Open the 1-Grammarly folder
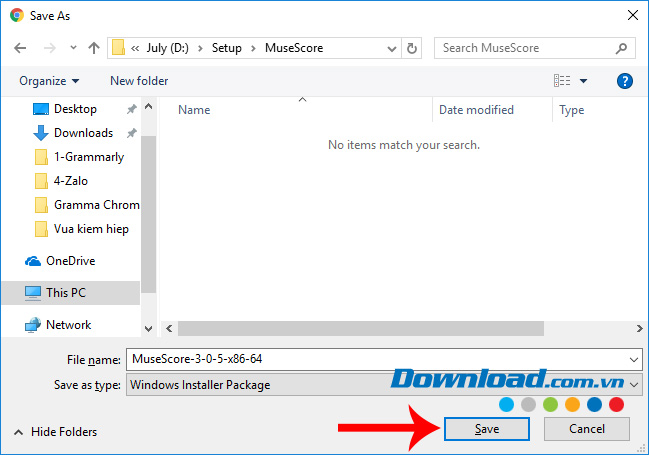Screen dimensions: 649x455 pyautogui.click(x=89, y=157)
